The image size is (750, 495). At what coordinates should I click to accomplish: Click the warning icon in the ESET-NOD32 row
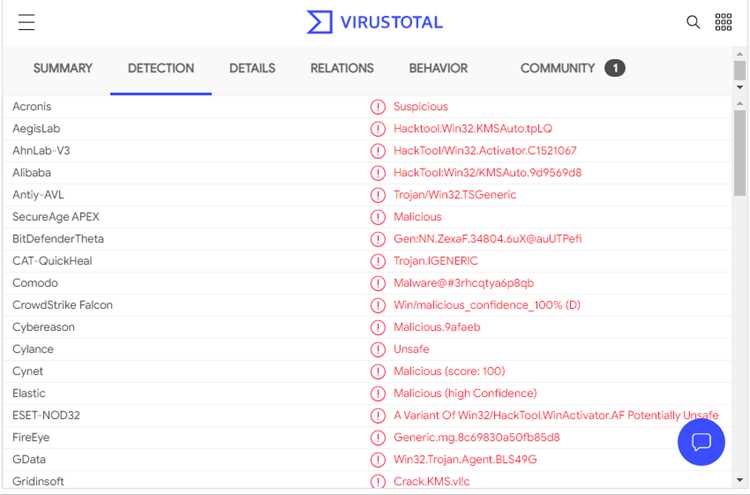point(378,415)
